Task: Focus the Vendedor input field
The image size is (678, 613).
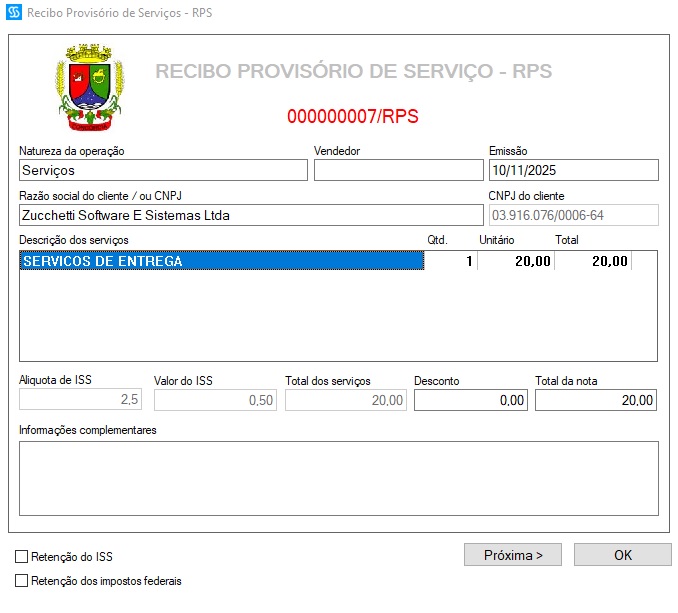Action: coord(397,170)
